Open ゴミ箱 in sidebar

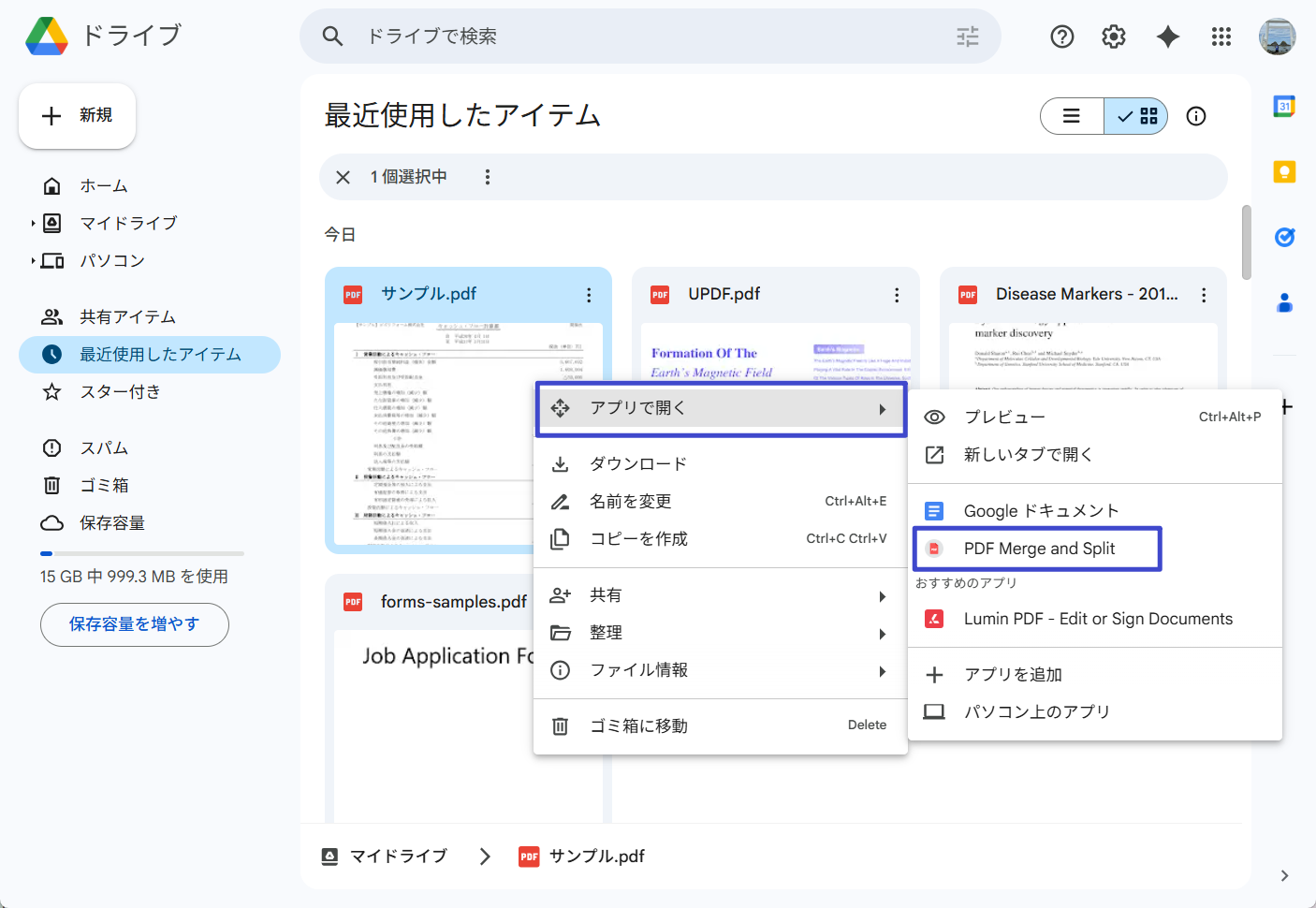[x=150, y=485]
